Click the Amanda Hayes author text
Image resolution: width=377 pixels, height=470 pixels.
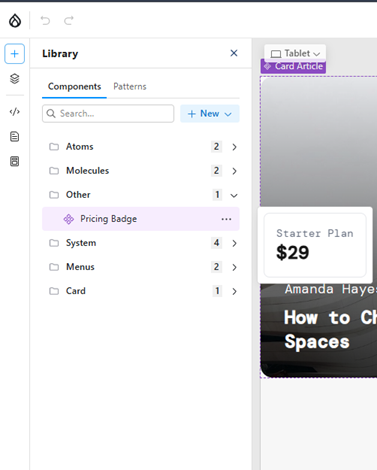331,289
